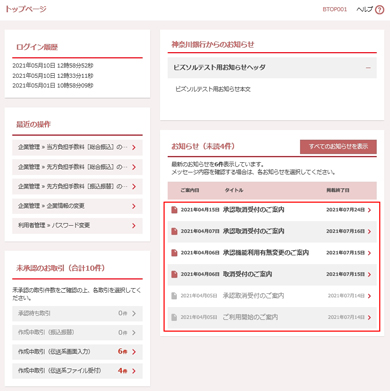The width and height of the screenshot is (390, 391).
Task: Click chevron on 04月05日 承認取消受付のご案内 row
Action: coord(369,296)
